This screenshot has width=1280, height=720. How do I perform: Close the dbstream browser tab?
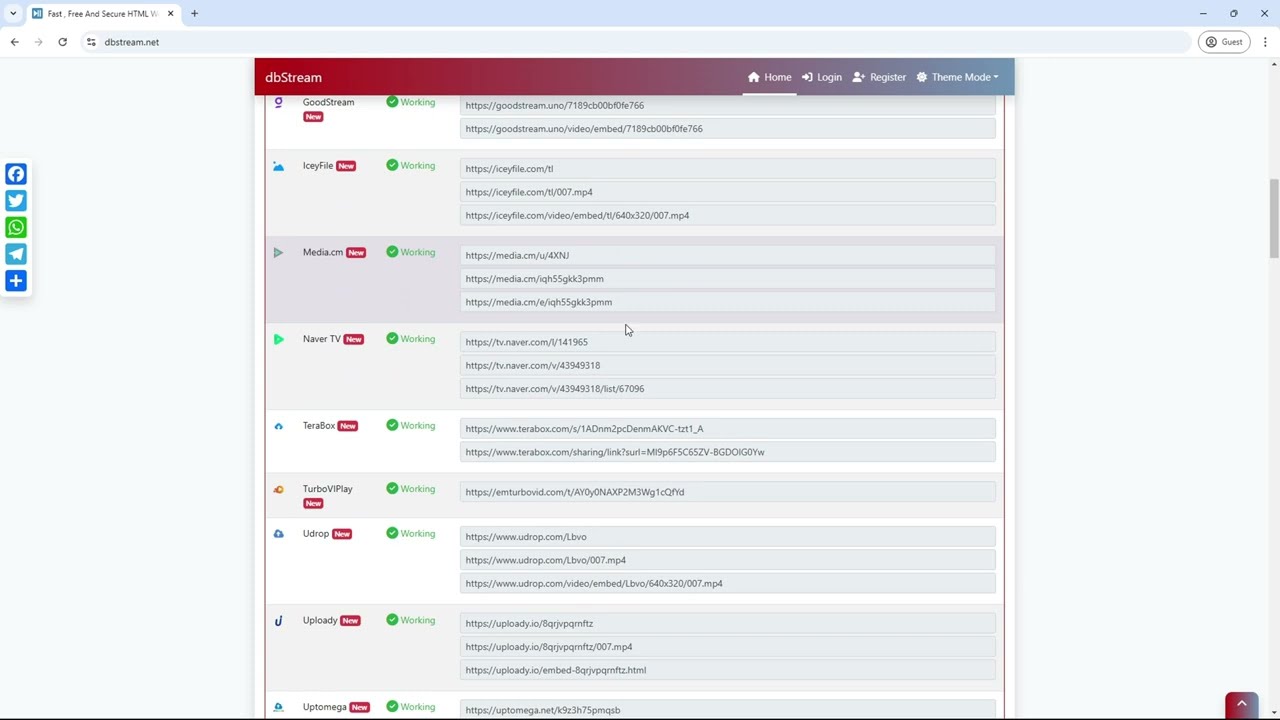click(x=170, y=14)
